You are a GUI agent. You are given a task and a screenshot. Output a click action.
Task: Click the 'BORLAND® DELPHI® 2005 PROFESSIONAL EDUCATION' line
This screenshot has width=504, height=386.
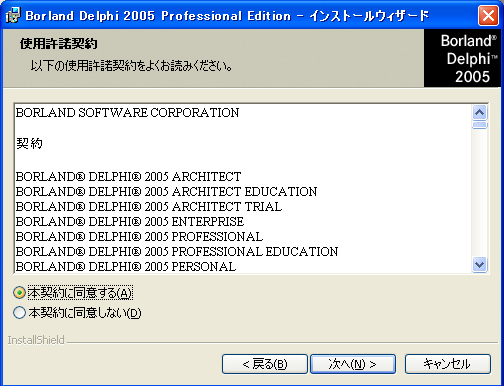[x=177, y=252]
